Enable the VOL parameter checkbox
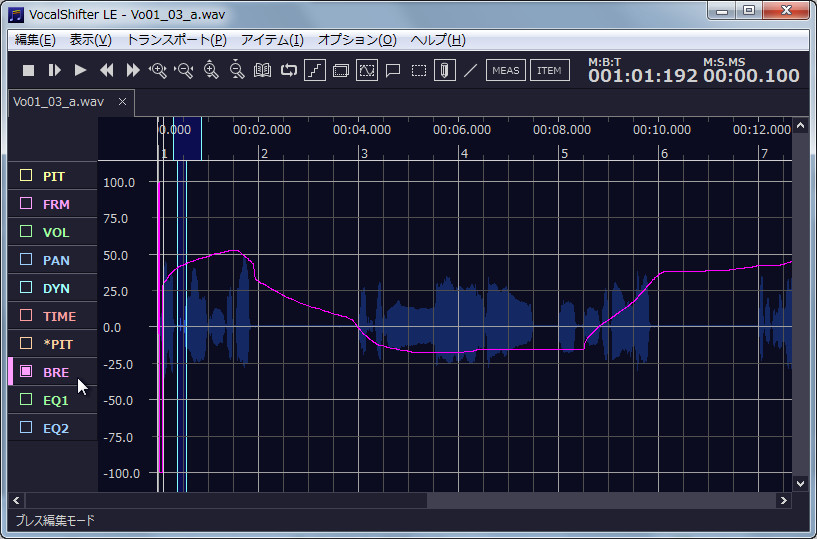The image size is (817, 539). [x=26, y=231]
